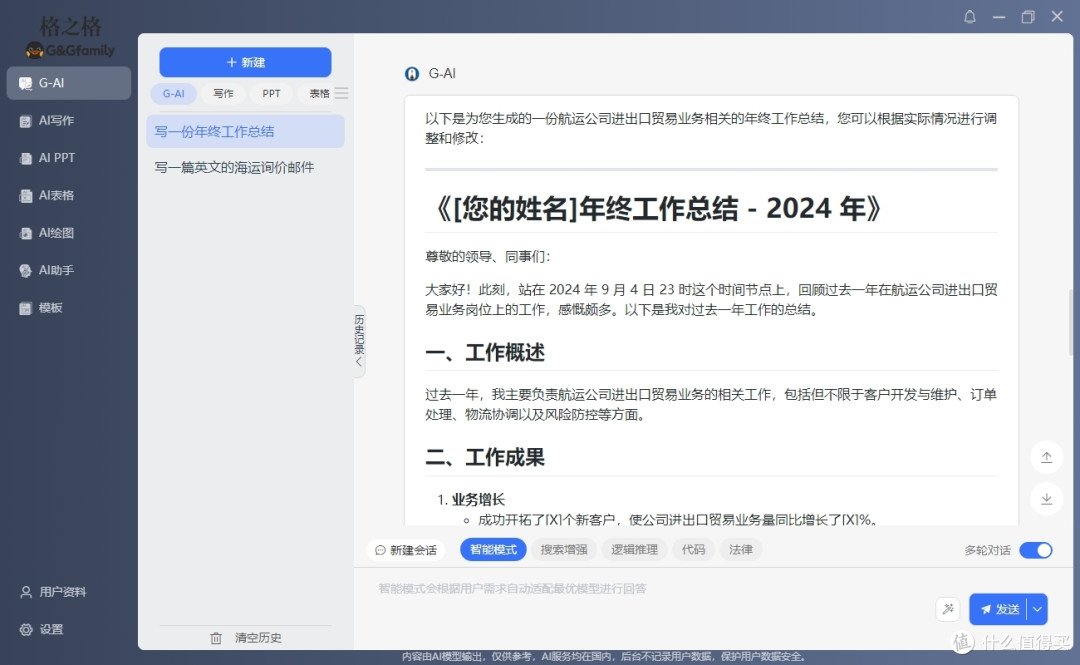Open the dropdown arrow next to 发送
Image resolution: width=1080 pixels, height=665 pixels.
(x=1037, y=609)
